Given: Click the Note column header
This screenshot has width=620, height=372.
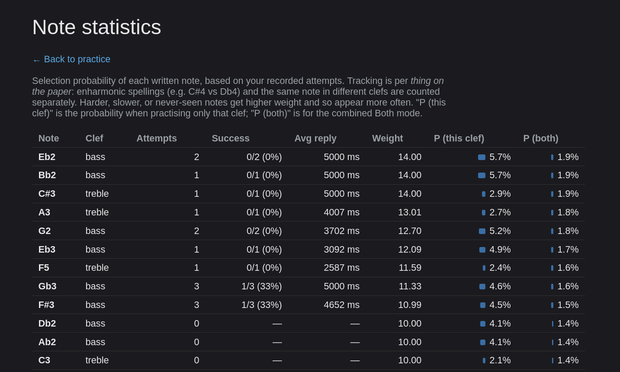Looking at the screenshot, I should pos(49,138).
